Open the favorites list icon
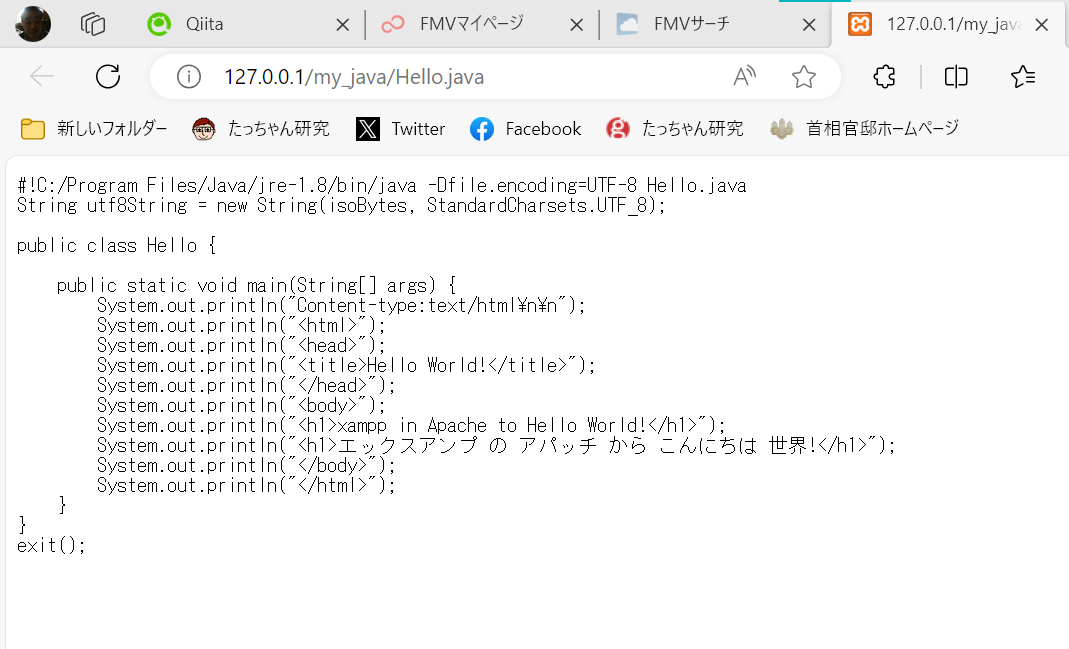The width and height of the screenshot is (1069, 649). tap(1022, 76)
